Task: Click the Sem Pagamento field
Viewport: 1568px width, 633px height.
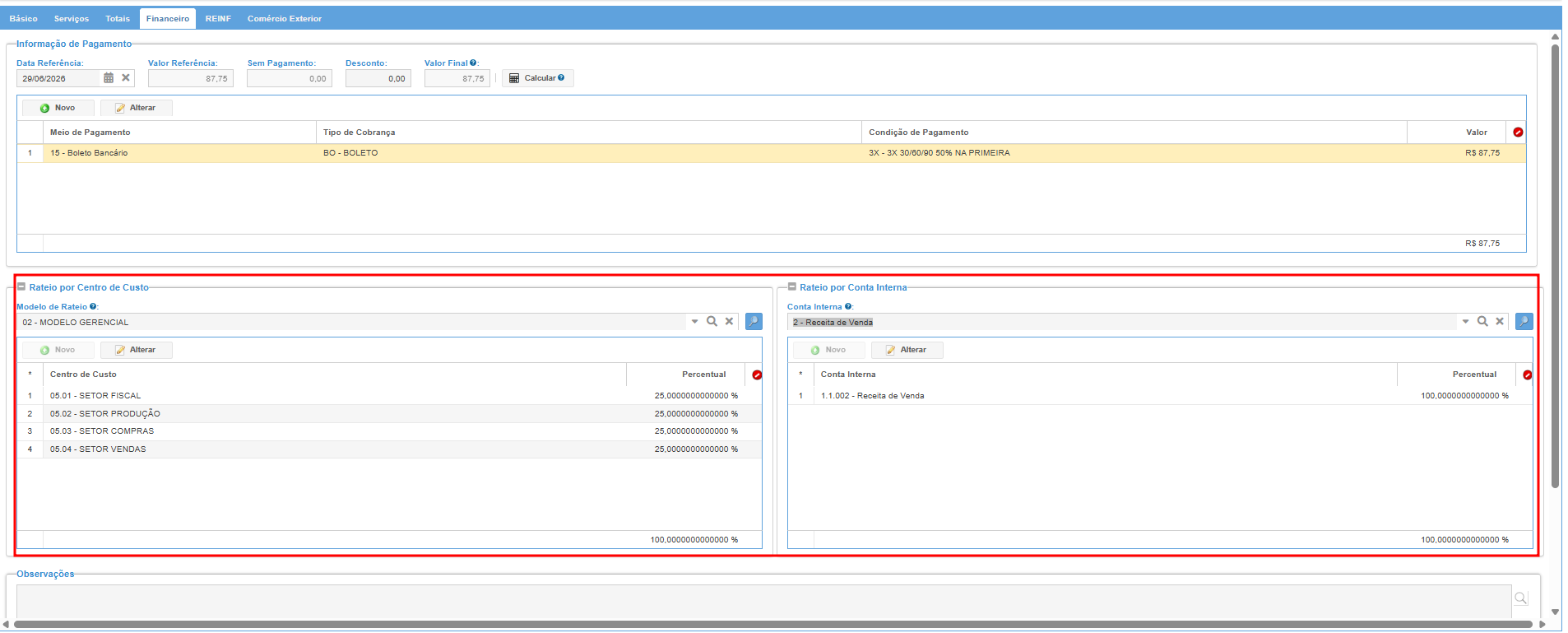Action: point(290,78)
